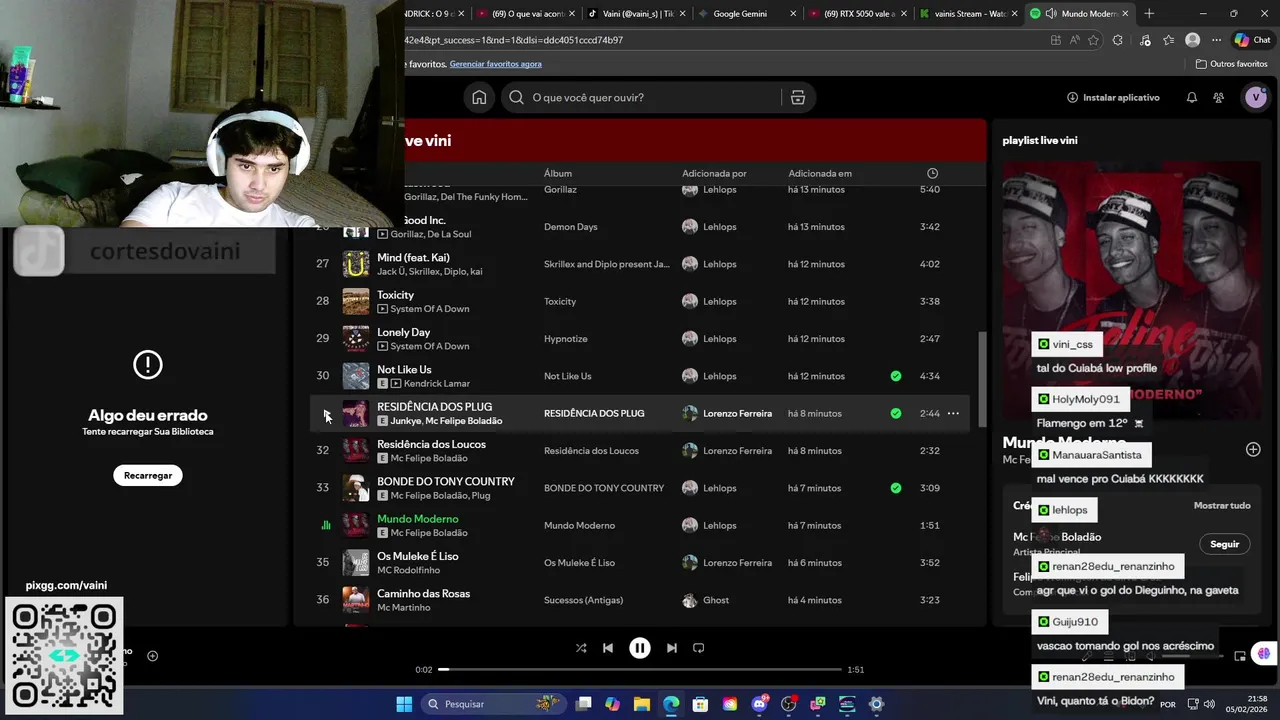Screen dimensions: 1280x720
Task: Open browser extensions icon
Action: [x=1118, y=40]
